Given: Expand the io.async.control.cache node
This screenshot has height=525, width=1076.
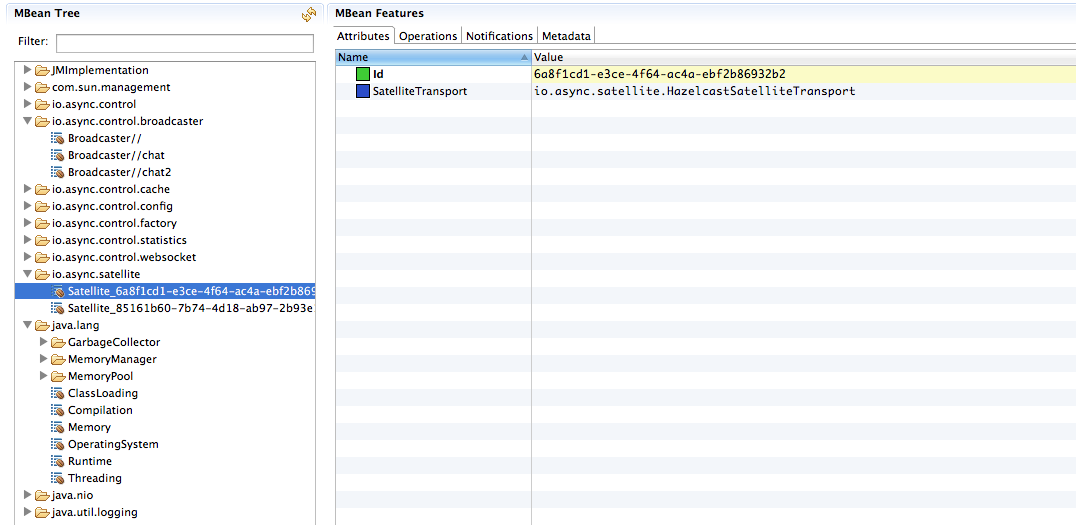Looking at the screenshot, I should 27,189.
